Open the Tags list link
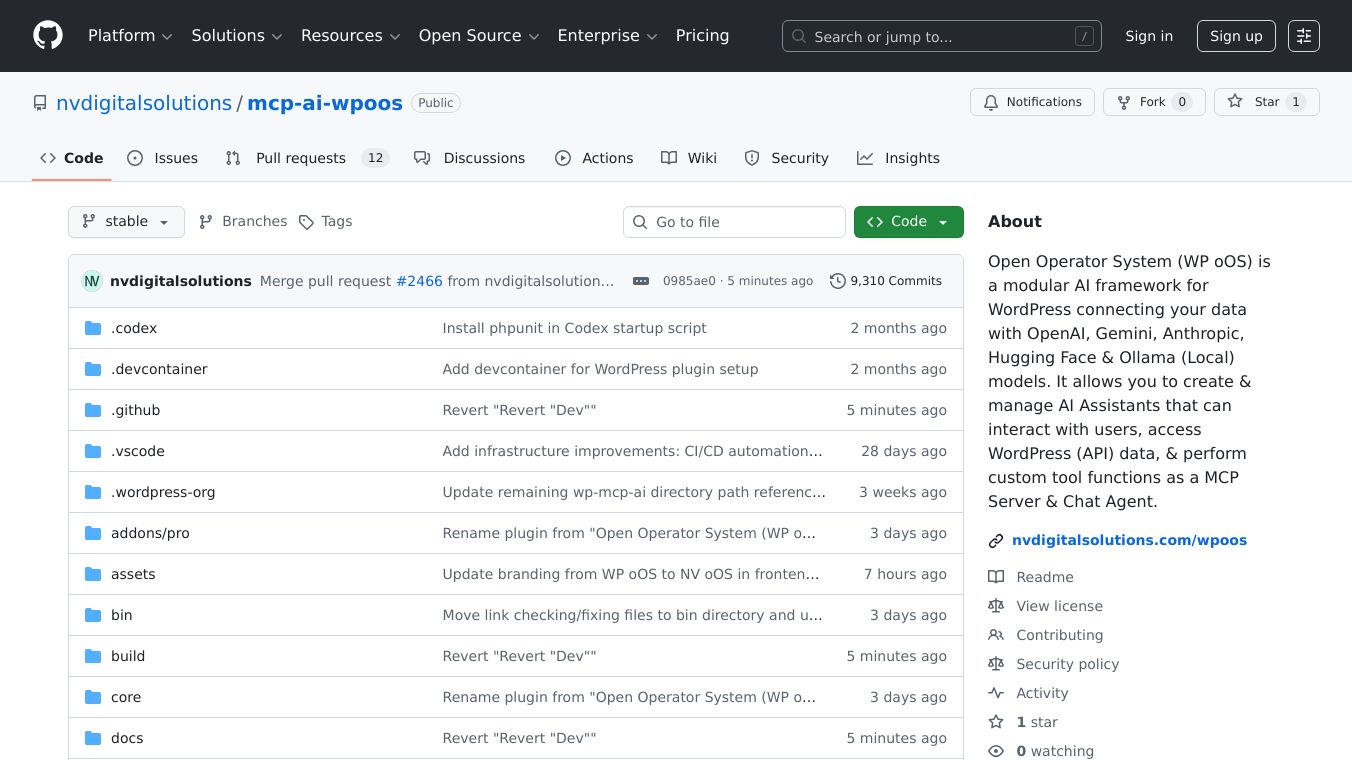Image resolution: width=1352 pixels, height=760 pixels. click(326, 222)
